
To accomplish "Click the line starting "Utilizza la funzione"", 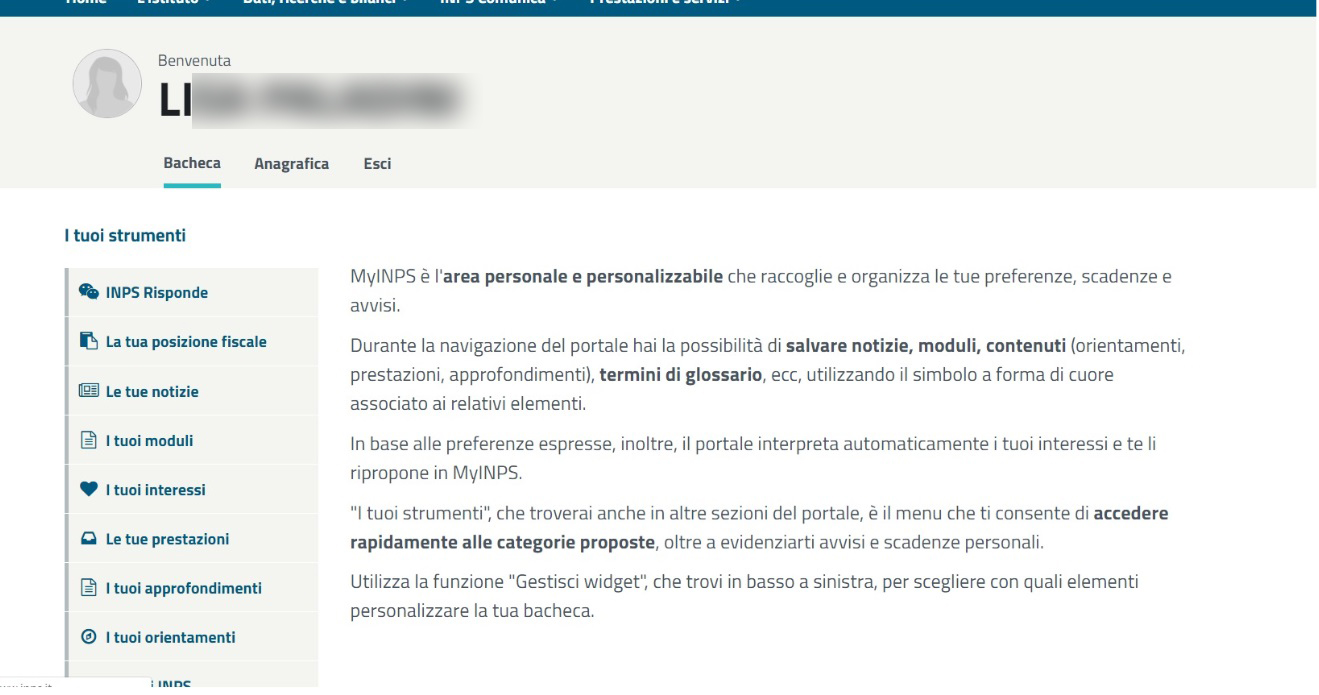I will coord(745,581).
